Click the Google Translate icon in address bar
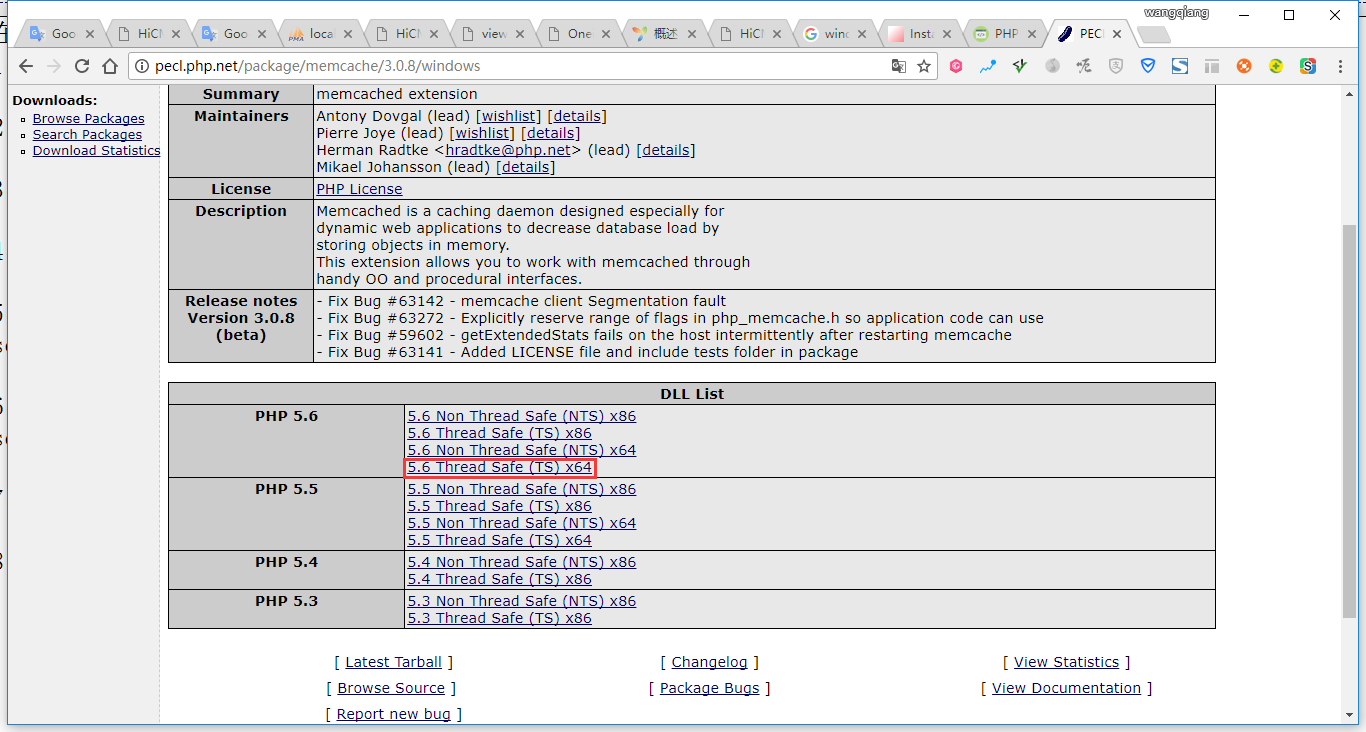The image size is (1366, 732). pyautogui.click(x=899, y=66)
